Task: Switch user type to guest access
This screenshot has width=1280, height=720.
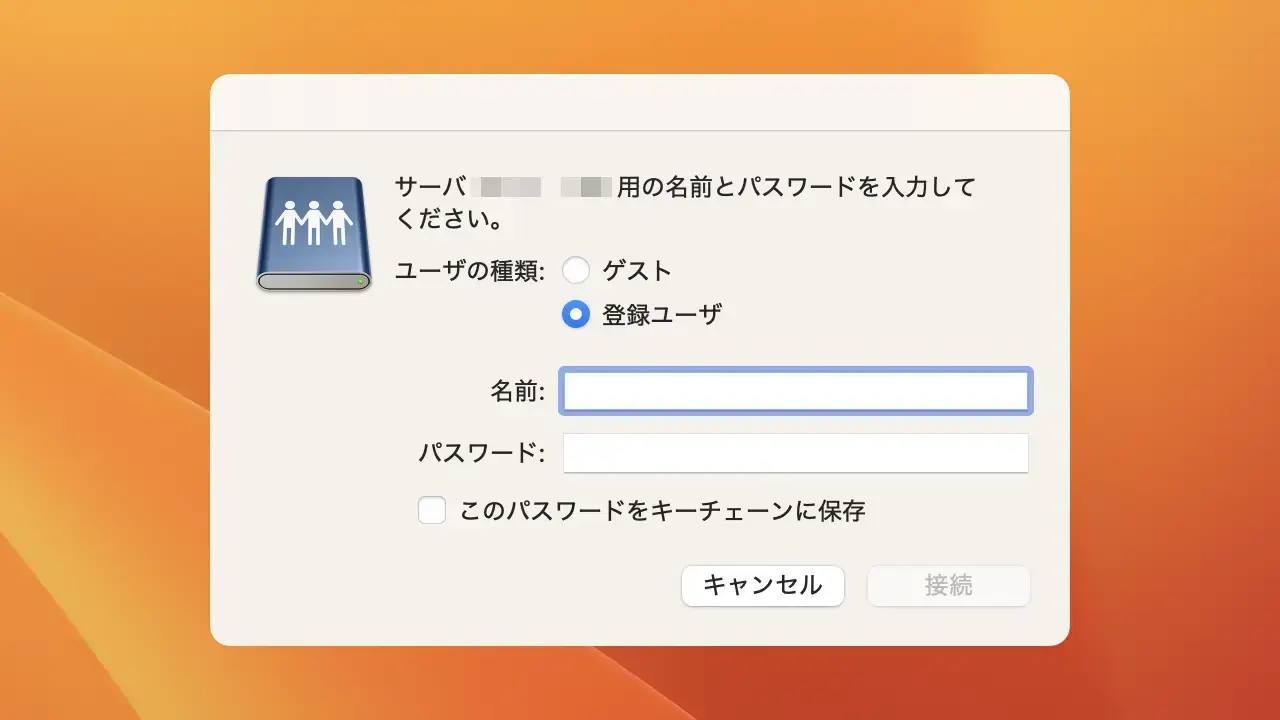Action: [x=576, y=270]
